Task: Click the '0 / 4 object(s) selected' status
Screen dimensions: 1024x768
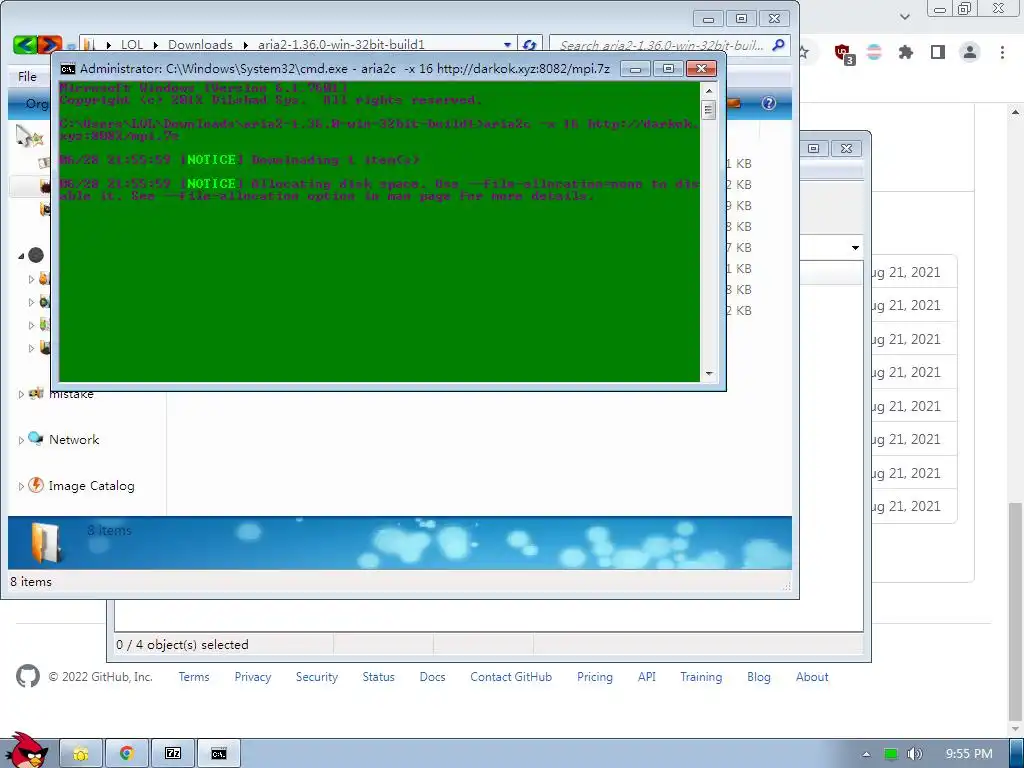Action: pos(182,645)
